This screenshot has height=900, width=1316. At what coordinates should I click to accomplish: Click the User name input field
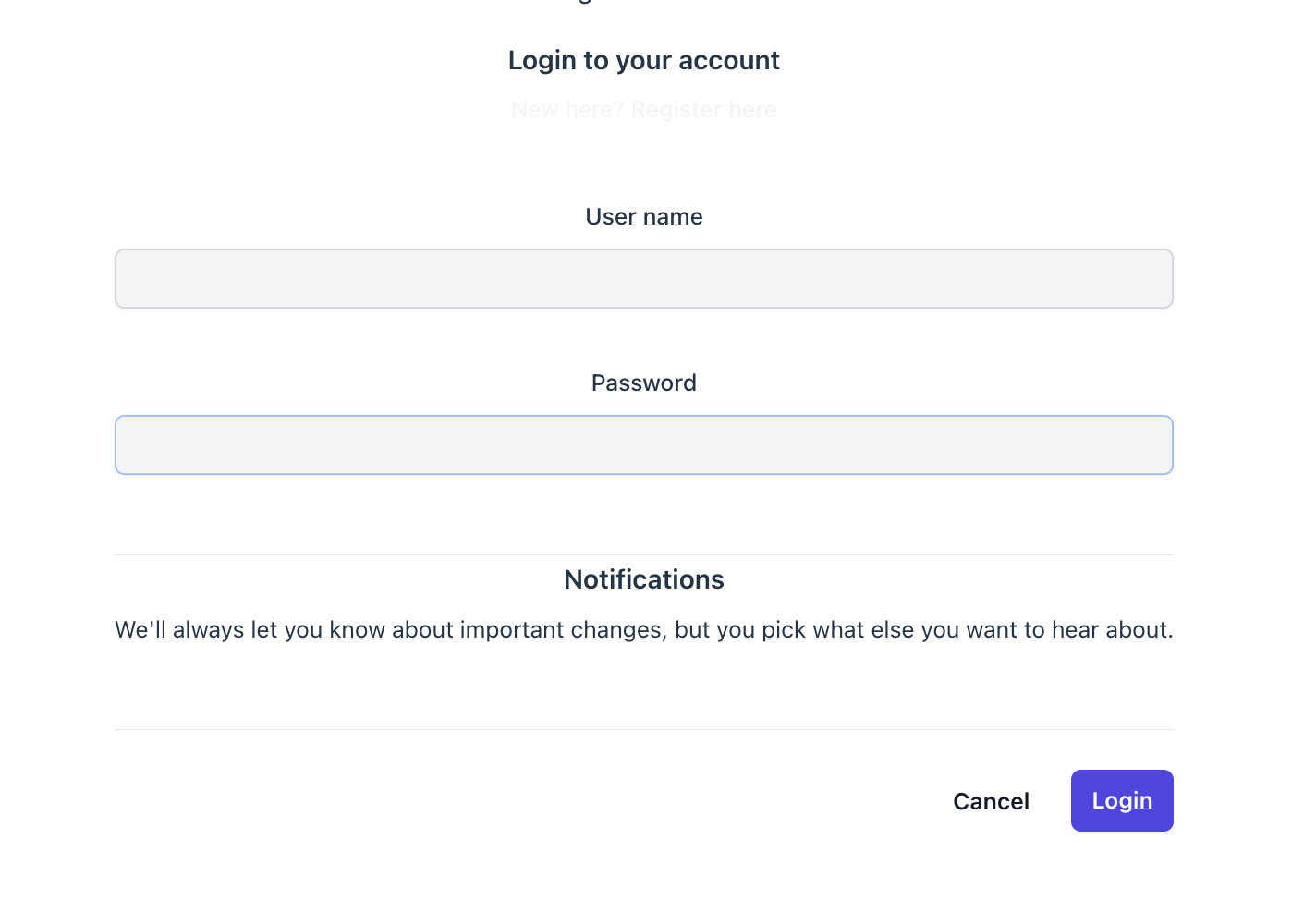643,278
